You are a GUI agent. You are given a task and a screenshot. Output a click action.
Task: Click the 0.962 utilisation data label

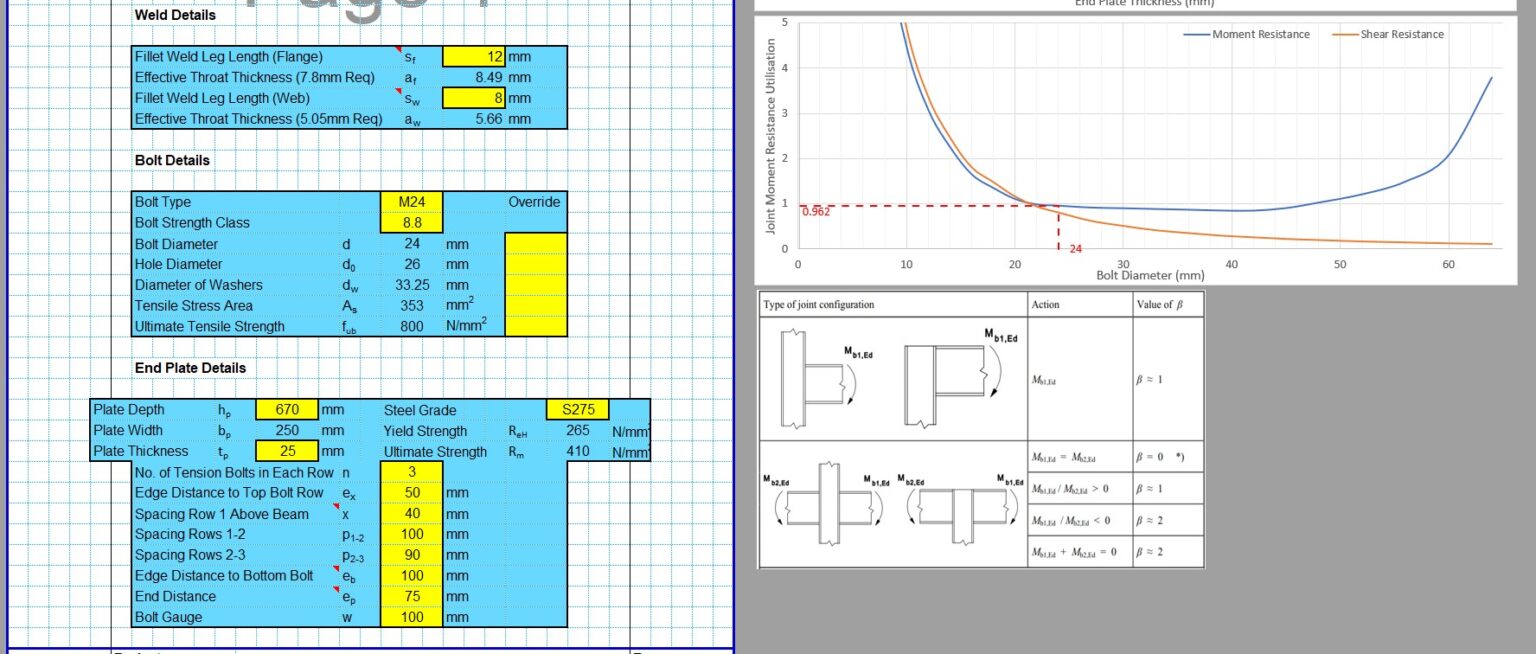click(x=816, y=212)
